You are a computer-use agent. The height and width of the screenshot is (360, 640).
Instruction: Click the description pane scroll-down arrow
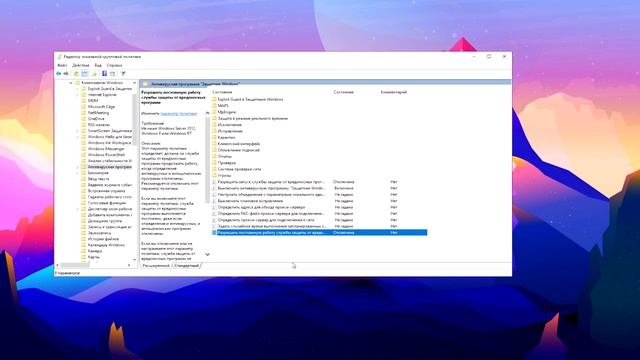point(207,254)
